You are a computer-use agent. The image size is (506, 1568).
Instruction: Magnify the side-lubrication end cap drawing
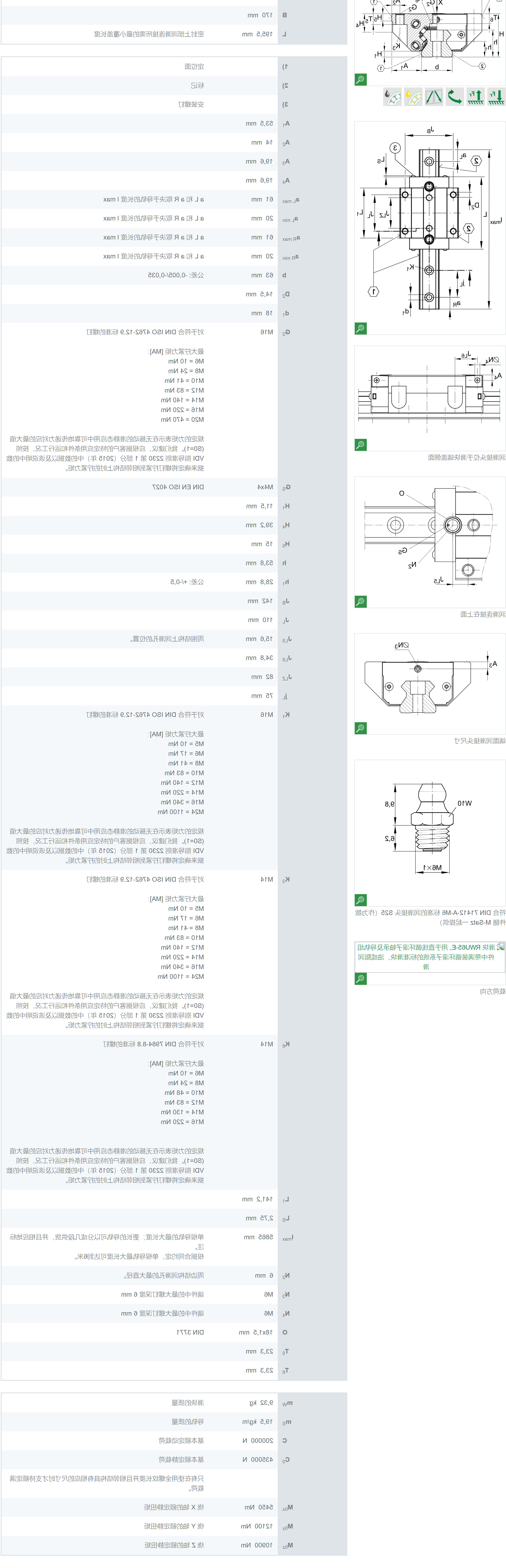pos(361,445)
